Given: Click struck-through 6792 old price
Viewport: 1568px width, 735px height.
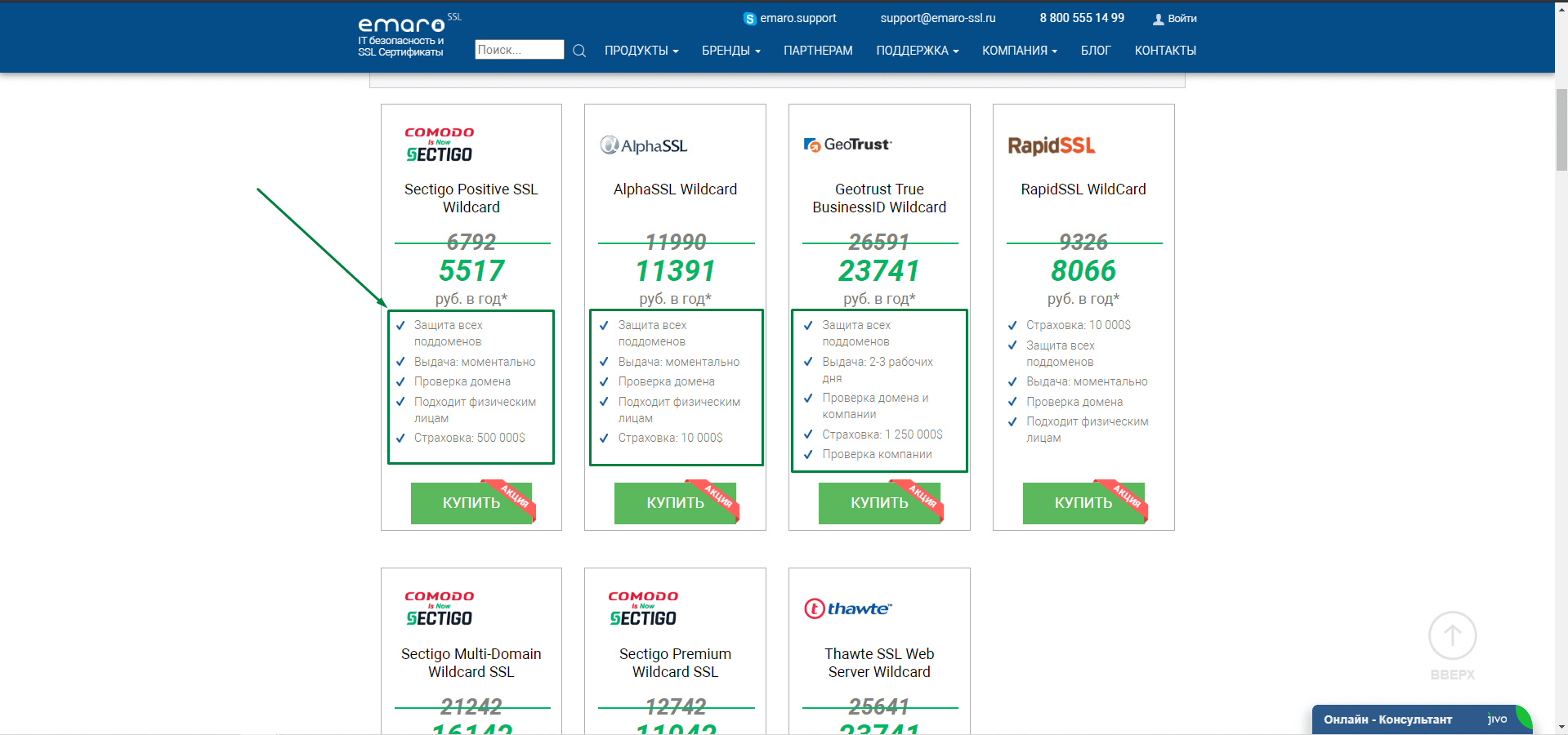Looking at the screenshot, I should 471,242.
